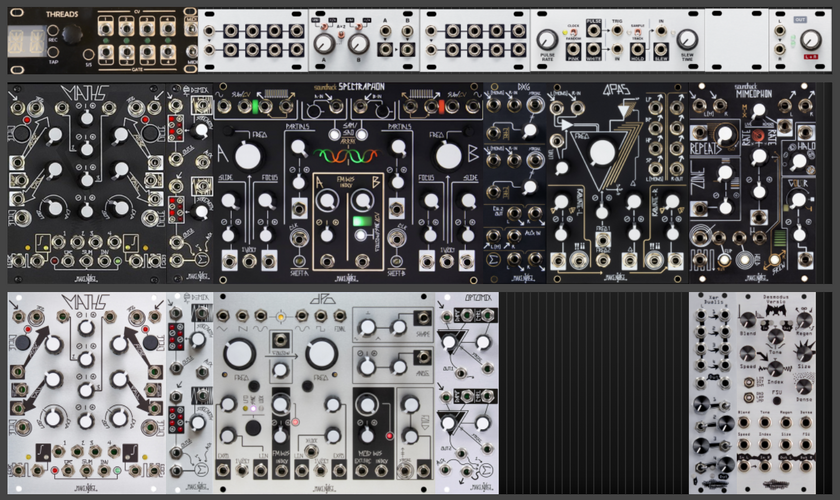The image size is (840, 500).
Task: Click the PULSE RATE knob
Action: [x=547, y=39]
